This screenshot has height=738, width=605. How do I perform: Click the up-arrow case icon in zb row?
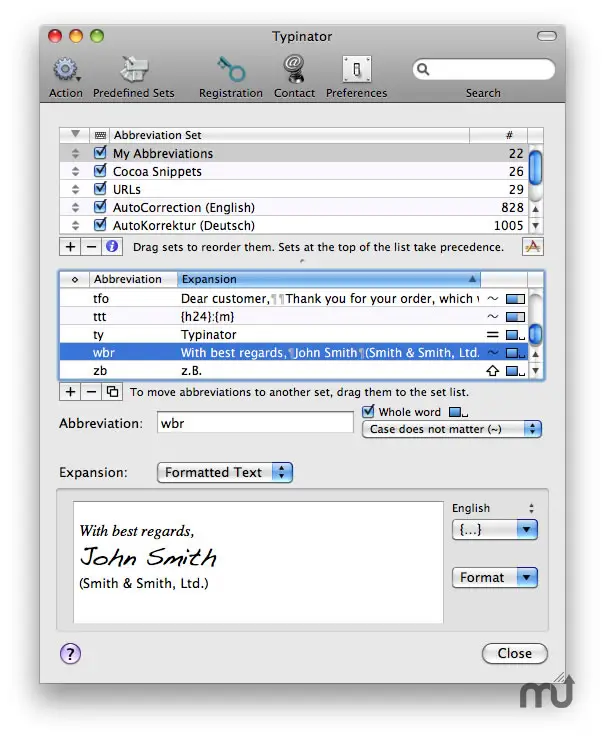coord(492,371)
